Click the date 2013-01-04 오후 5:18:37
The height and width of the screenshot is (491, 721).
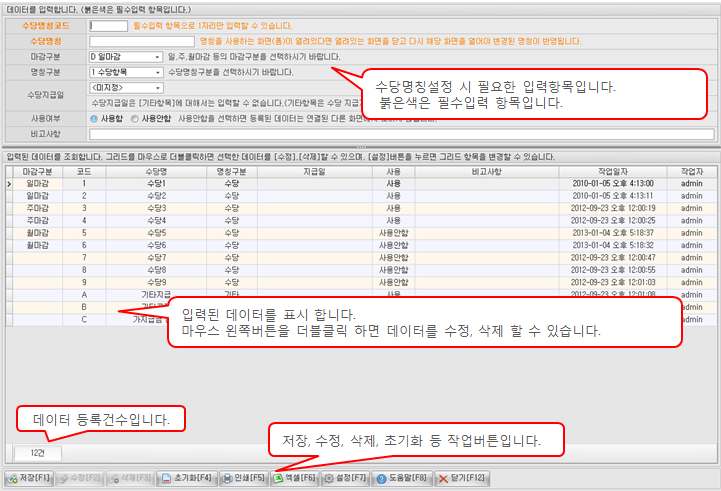(x=613, y=233)
